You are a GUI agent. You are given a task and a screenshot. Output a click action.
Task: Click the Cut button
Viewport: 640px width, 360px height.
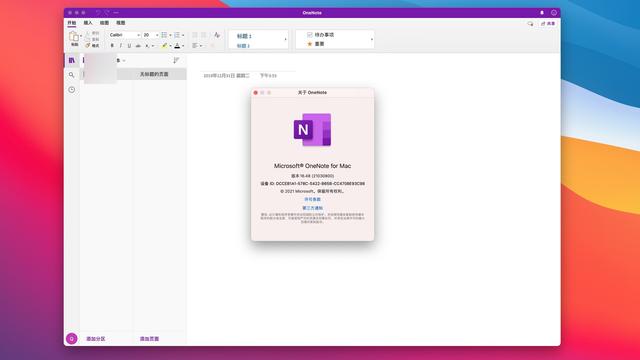[x=93, y=33]
